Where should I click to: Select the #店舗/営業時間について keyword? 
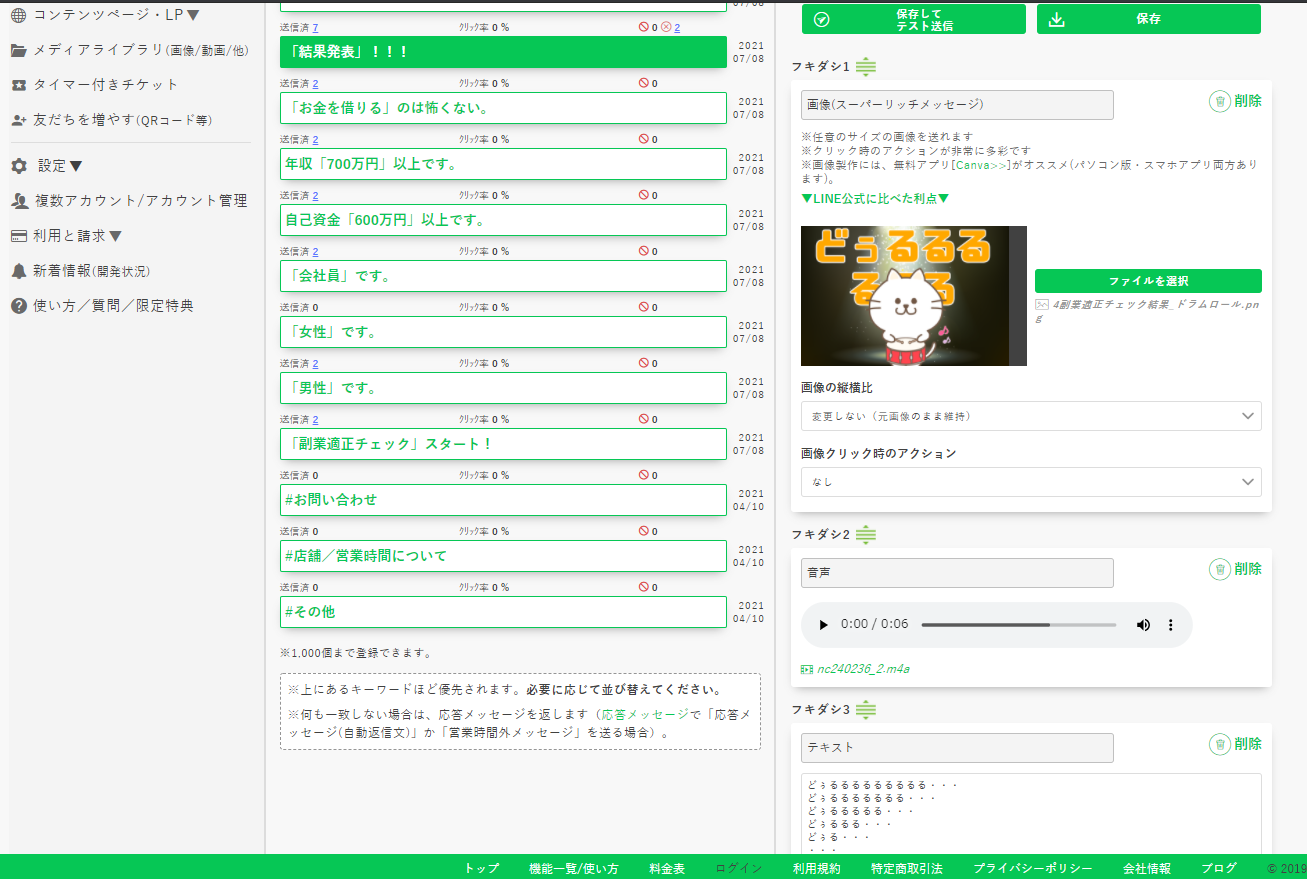503,556
